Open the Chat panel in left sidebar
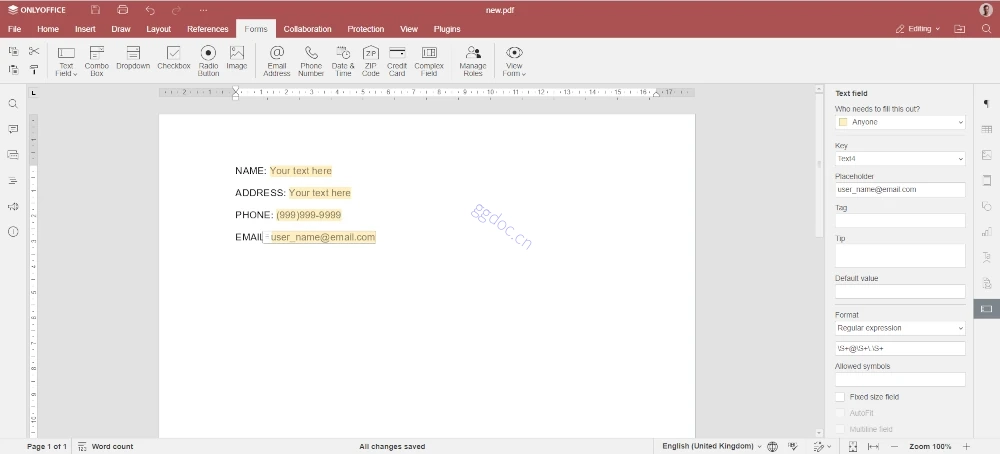Image resolution: width=1000 pixels, height=454 pixels. click(13, 155)
